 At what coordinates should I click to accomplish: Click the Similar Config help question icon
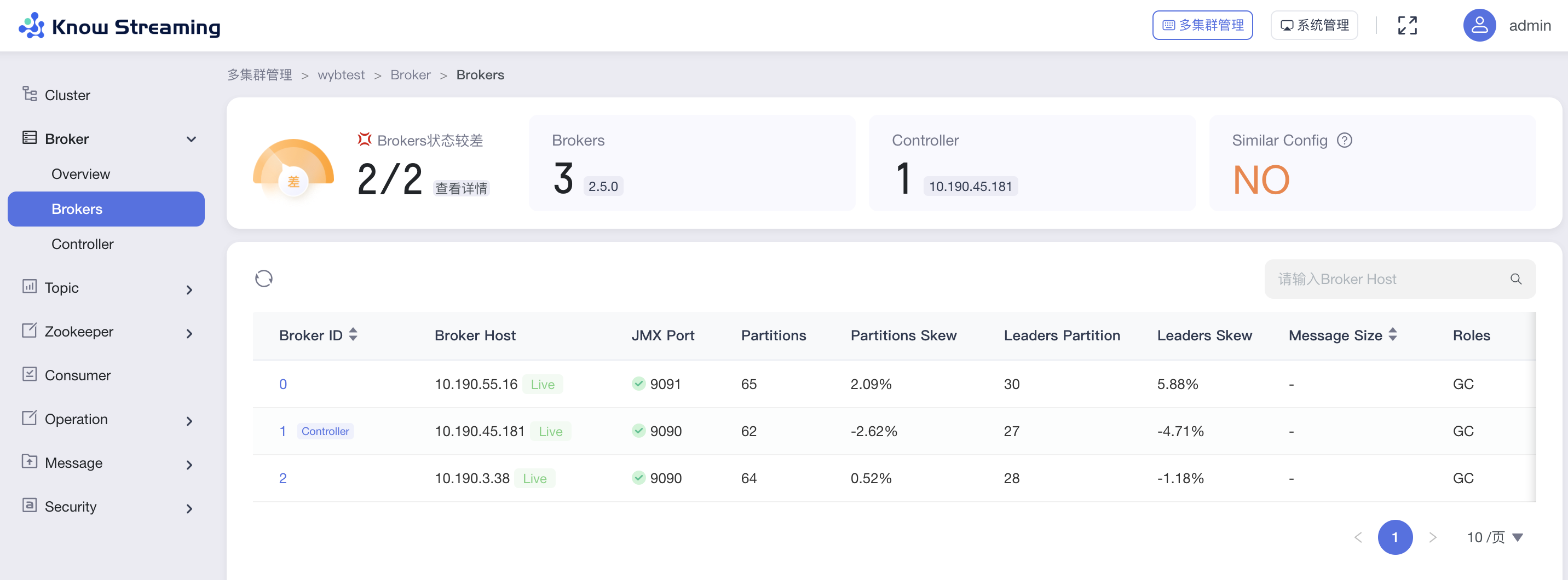point(1344,141)
